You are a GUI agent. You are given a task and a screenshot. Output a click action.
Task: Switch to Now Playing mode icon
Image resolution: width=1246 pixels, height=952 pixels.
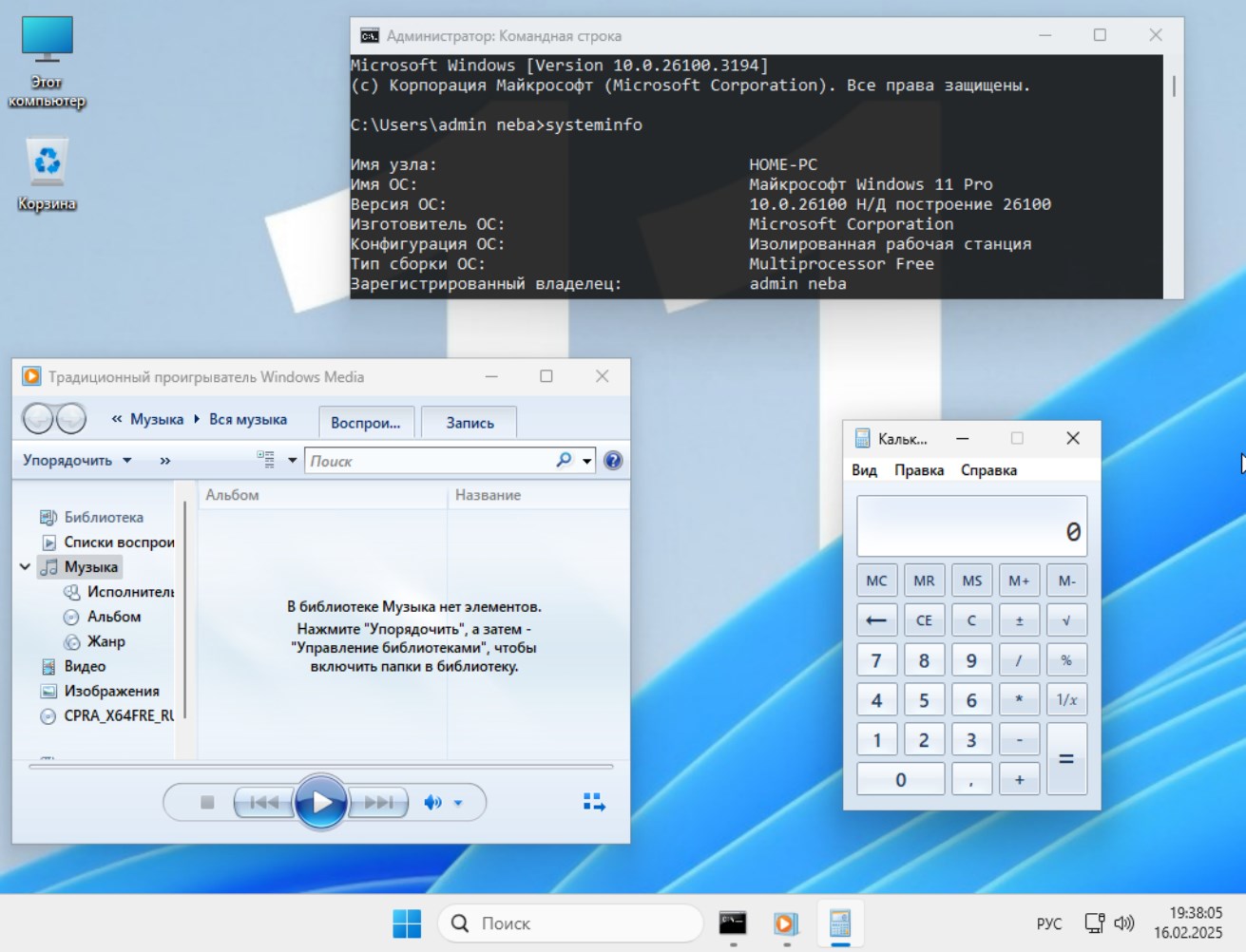[x=594, y=803]
